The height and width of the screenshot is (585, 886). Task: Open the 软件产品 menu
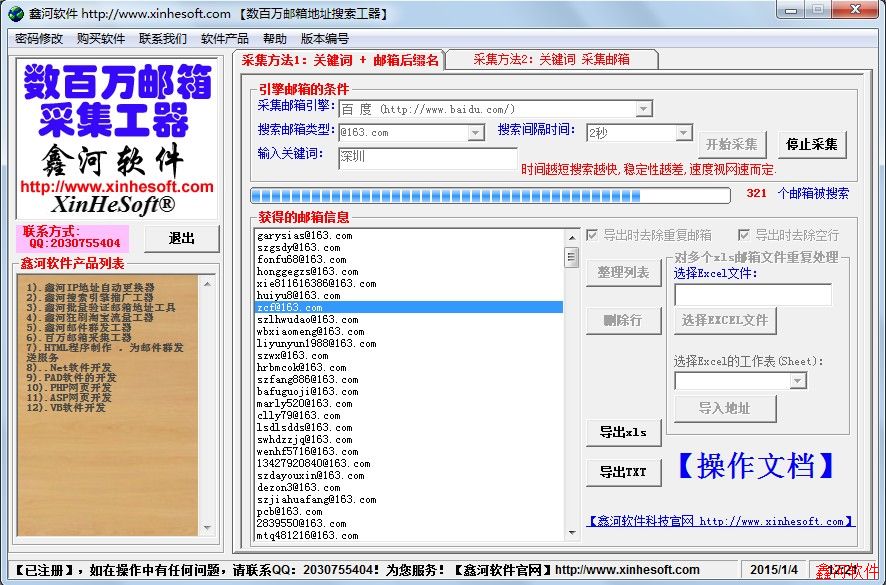click(225, 38)
